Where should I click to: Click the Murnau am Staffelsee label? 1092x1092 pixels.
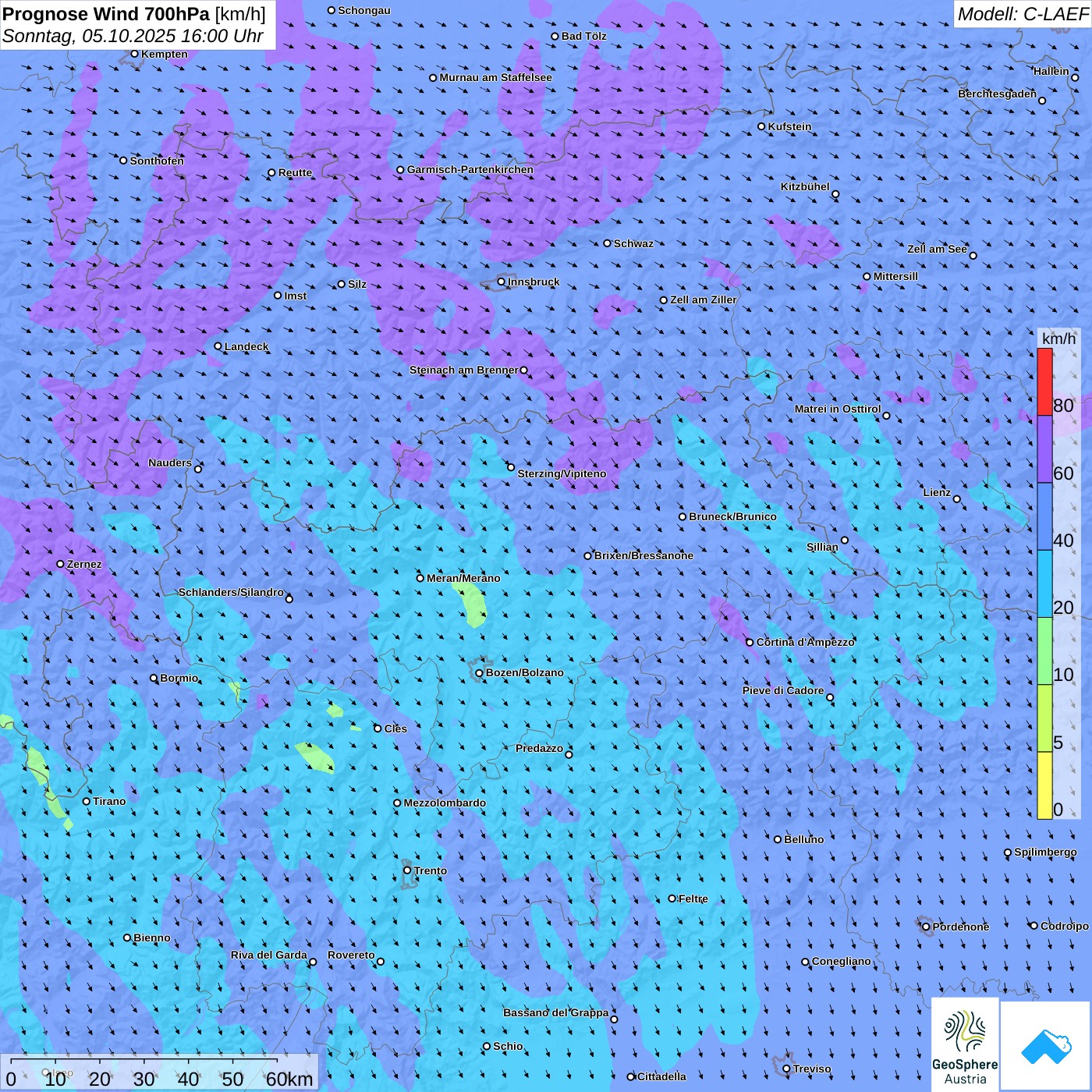(495, 77)
